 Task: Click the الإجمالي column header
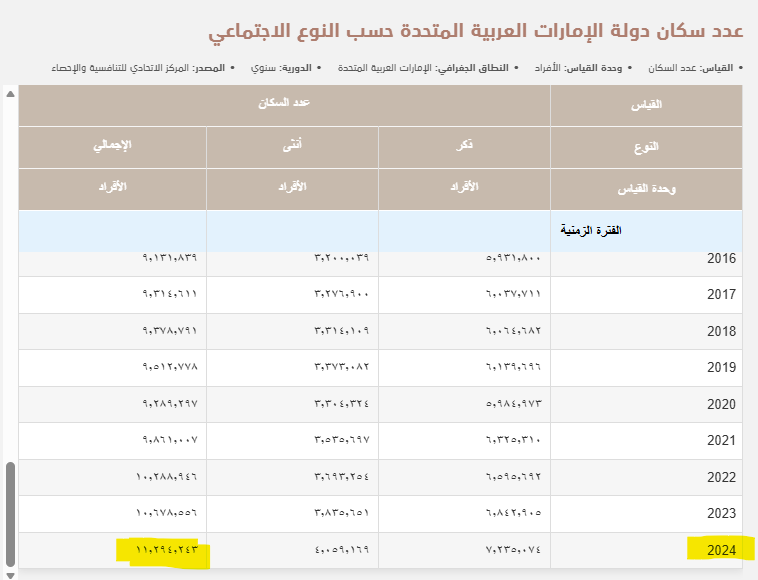(x=113, y=147)
